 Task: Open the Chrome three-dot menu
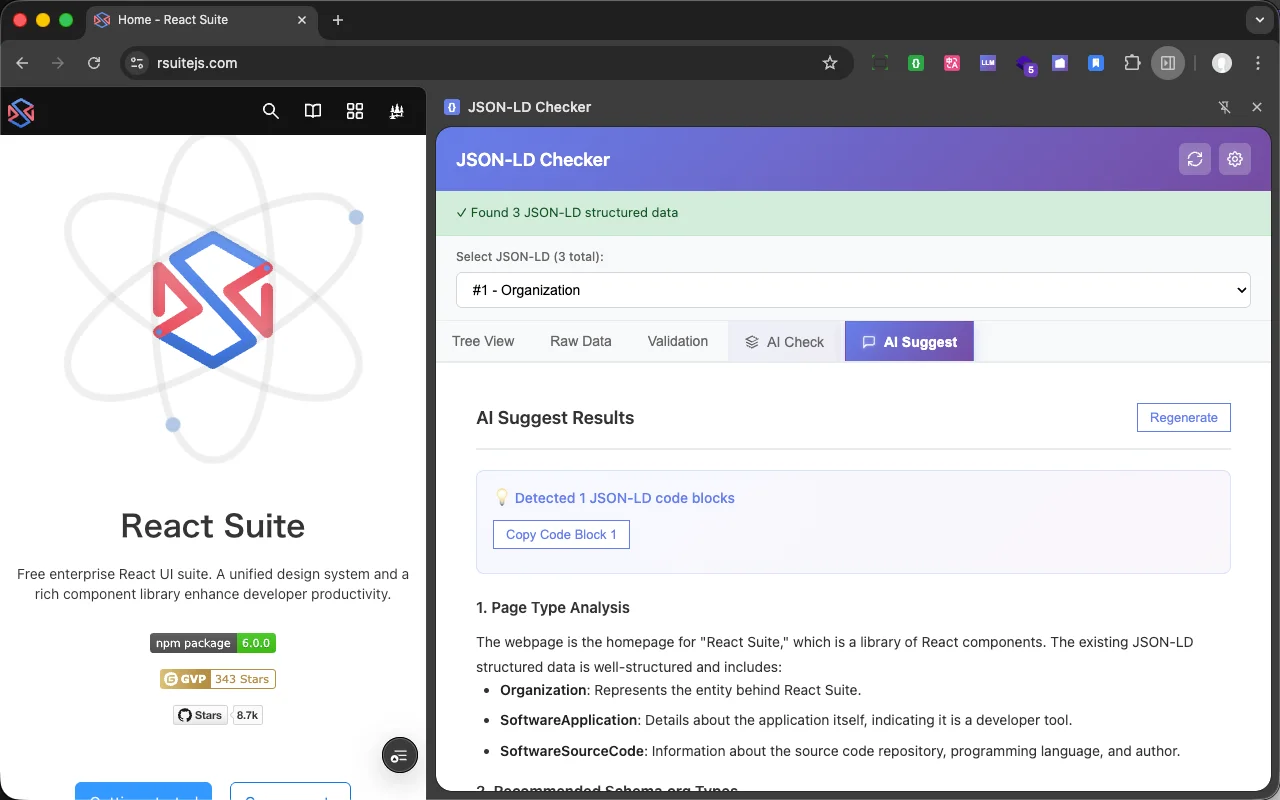(x=1257, y=63)
